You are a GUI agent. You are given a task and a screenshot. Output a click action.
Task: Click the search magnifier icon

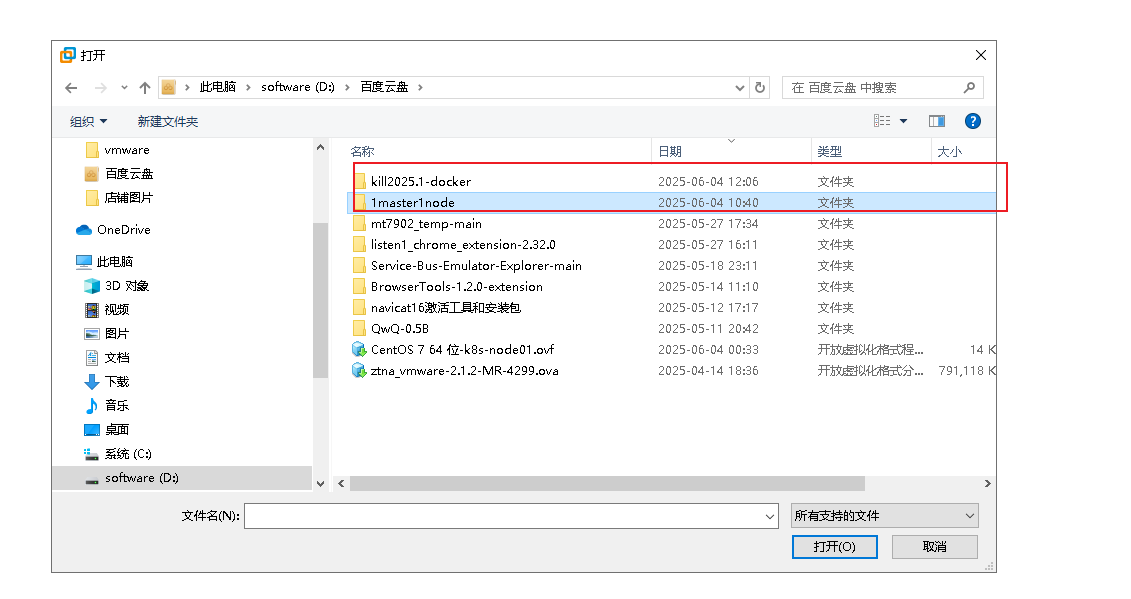click(969, 87)
